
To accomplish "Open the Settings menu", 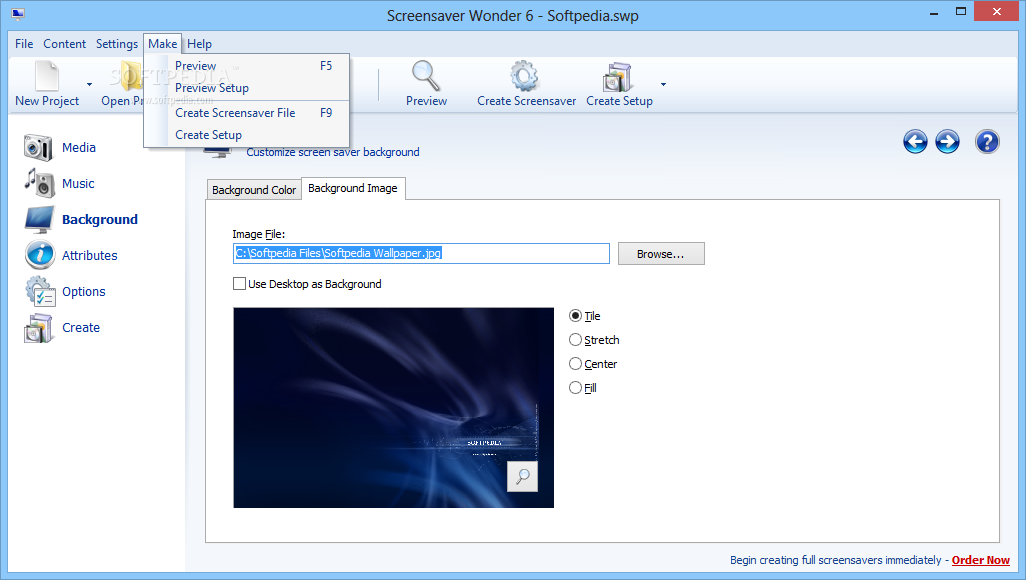I will pos(116,44).
